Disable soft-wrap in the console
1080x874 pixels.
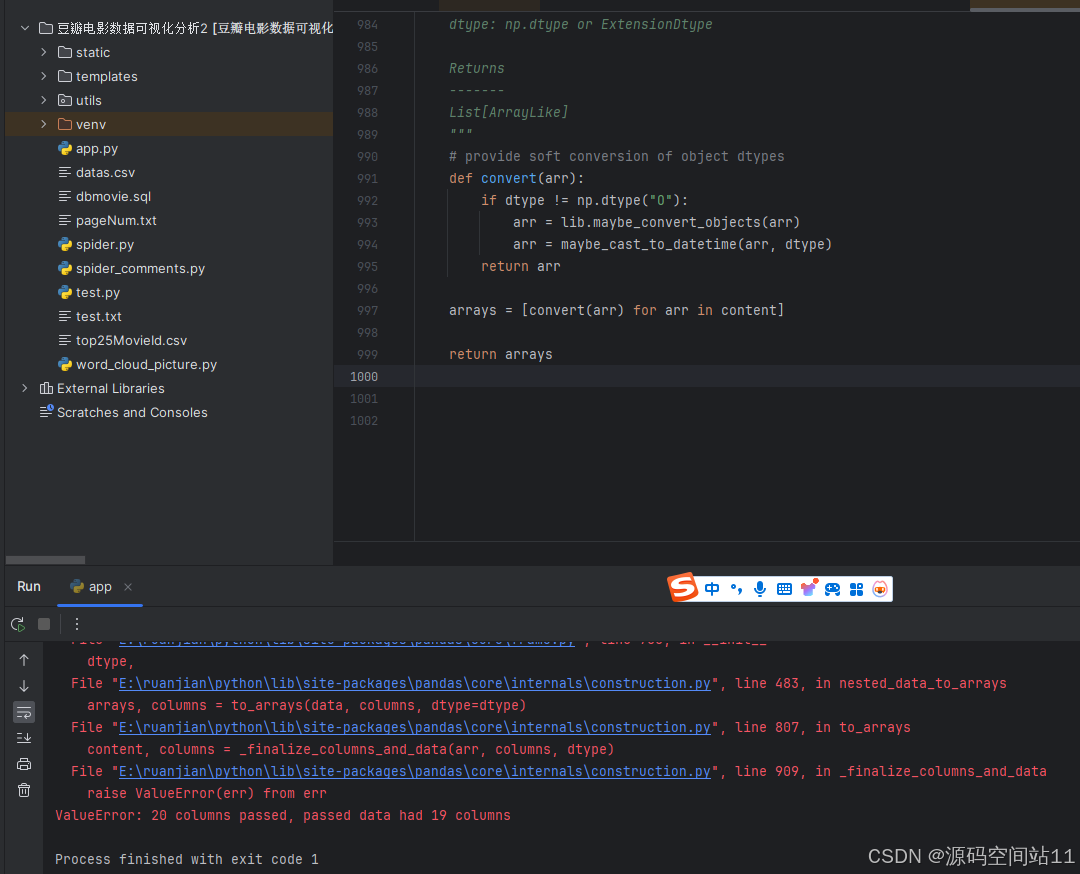tap(23, 712)
